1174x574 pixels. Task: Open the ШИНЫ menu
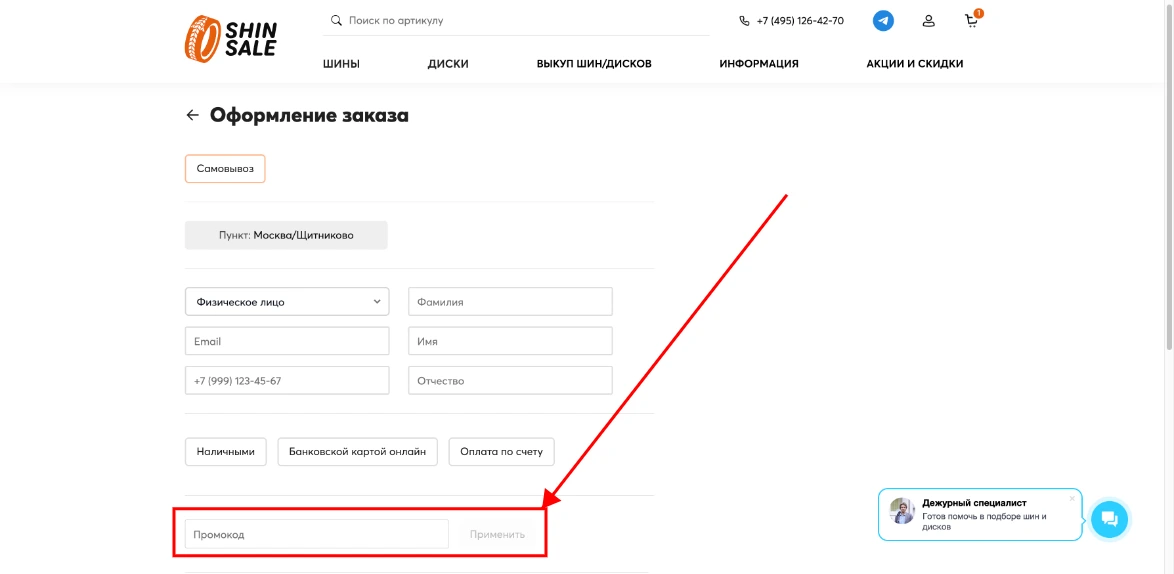pos(341,64)
